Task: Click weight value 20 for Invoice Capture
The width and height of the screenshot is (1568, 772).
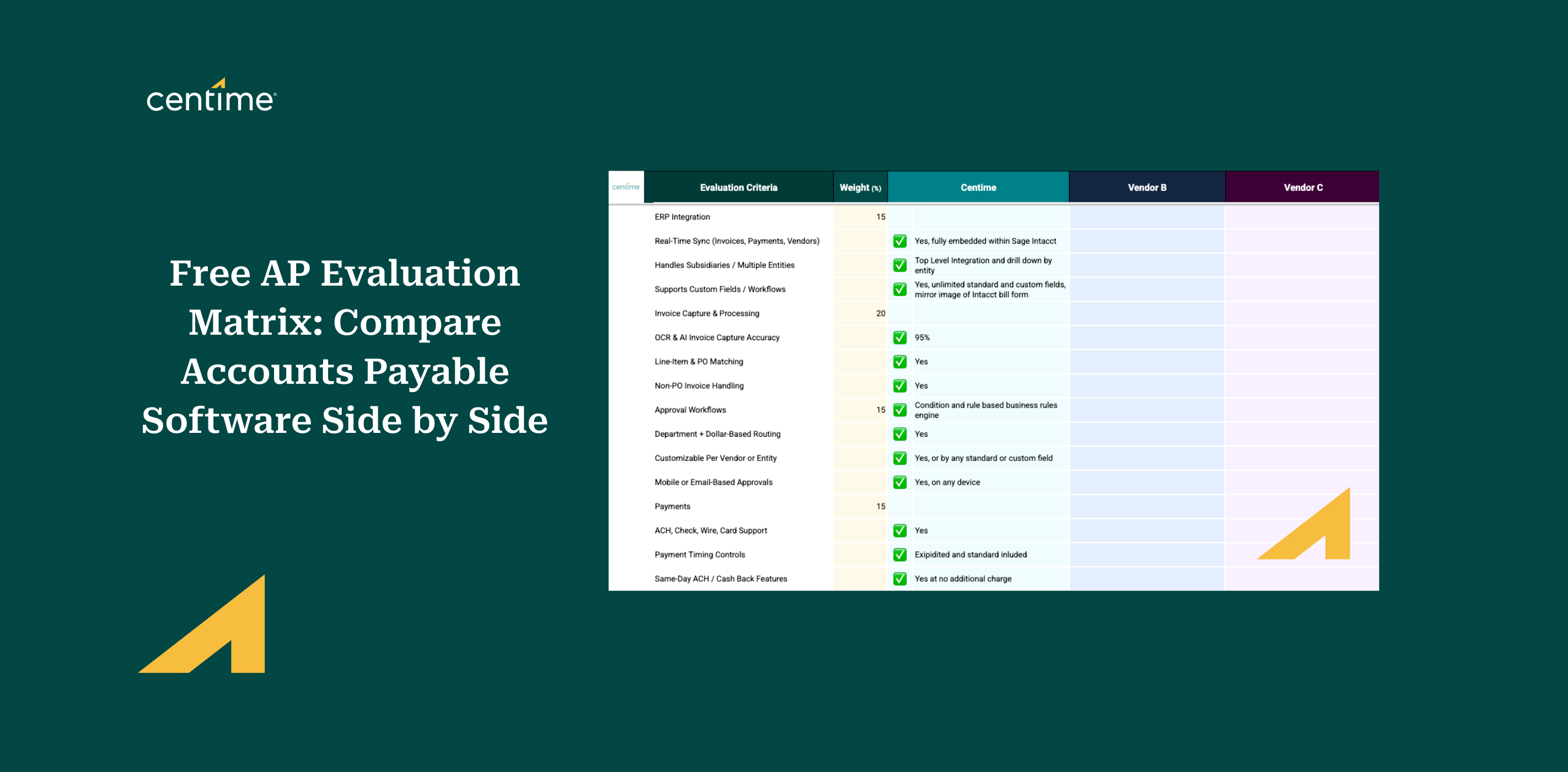Action: click(x=880, y=314)
